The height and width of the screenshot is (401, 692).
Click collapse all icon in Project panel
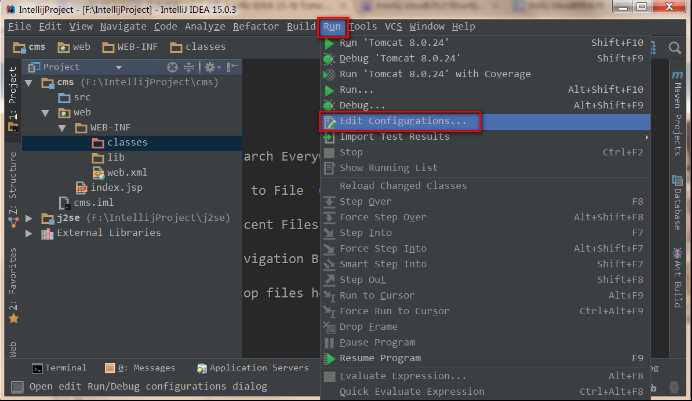188,67
